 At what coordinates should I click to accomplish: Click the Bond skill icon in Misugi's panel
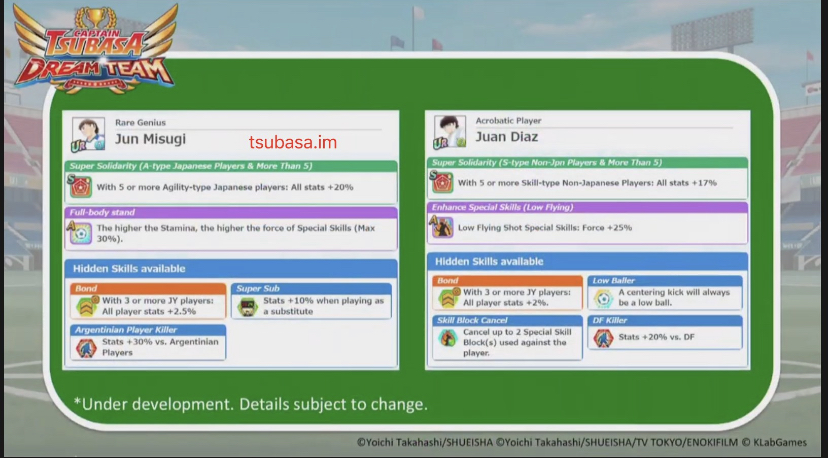(x=86, y=305)
